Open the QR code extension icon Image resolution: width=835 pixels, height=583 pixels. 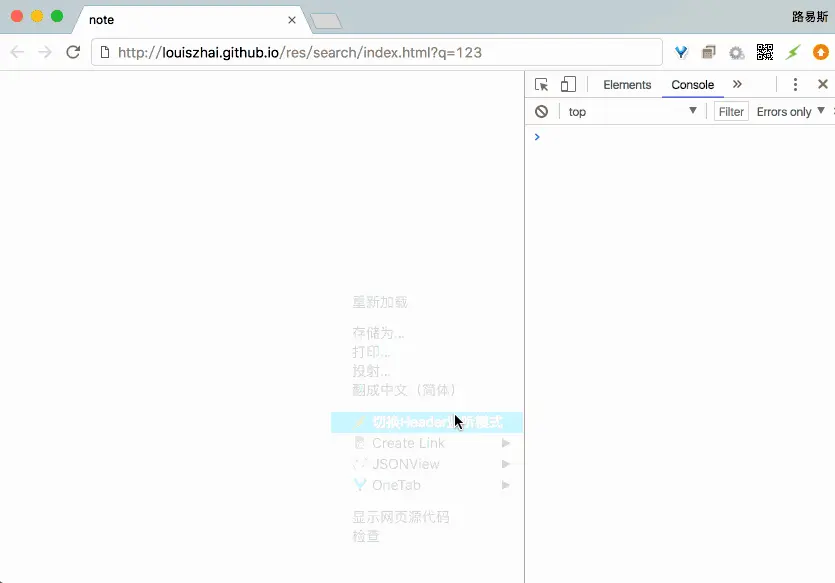click(x=765, y=51)
